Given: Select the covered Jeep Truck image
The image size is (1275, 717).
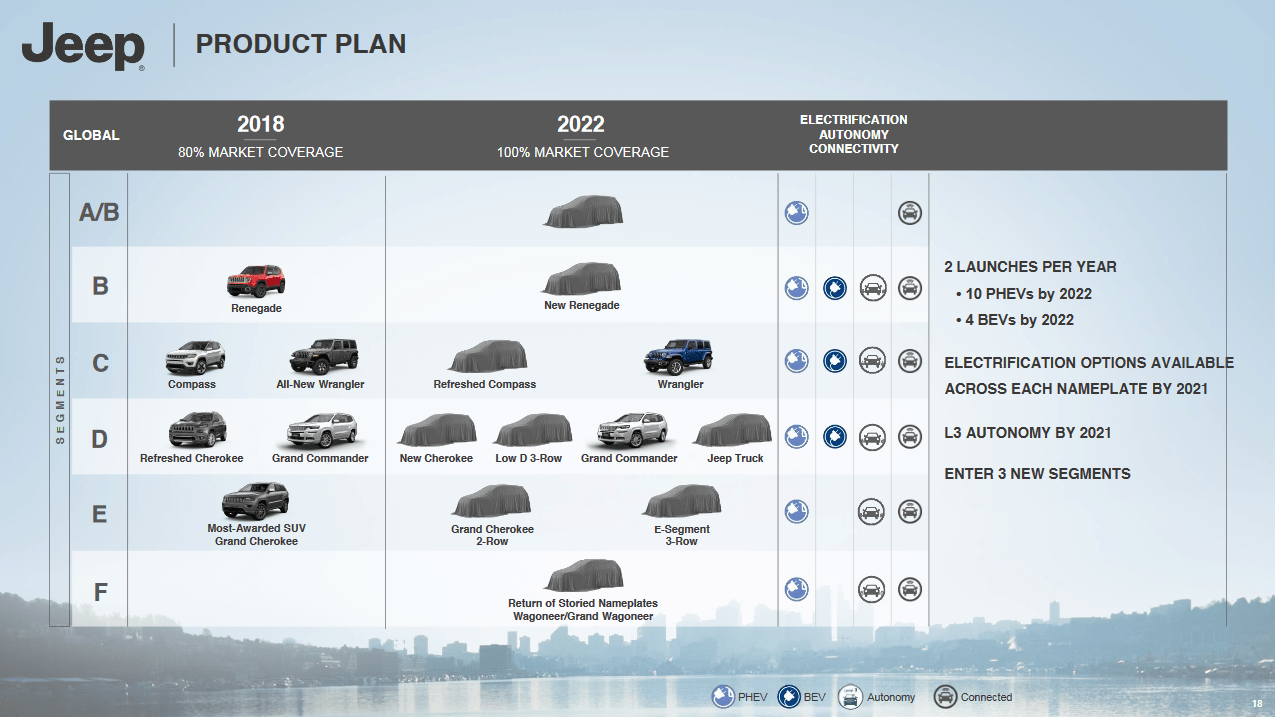Looking at the screenshot, I should (x=733, y=431).
